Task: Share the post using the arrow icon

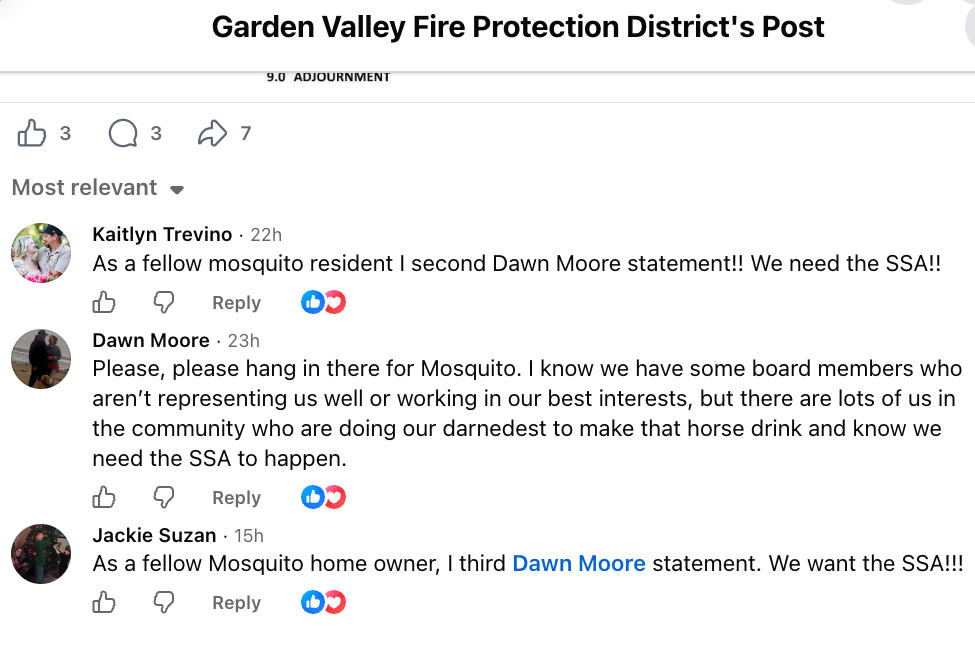Action: click(213, 132)
